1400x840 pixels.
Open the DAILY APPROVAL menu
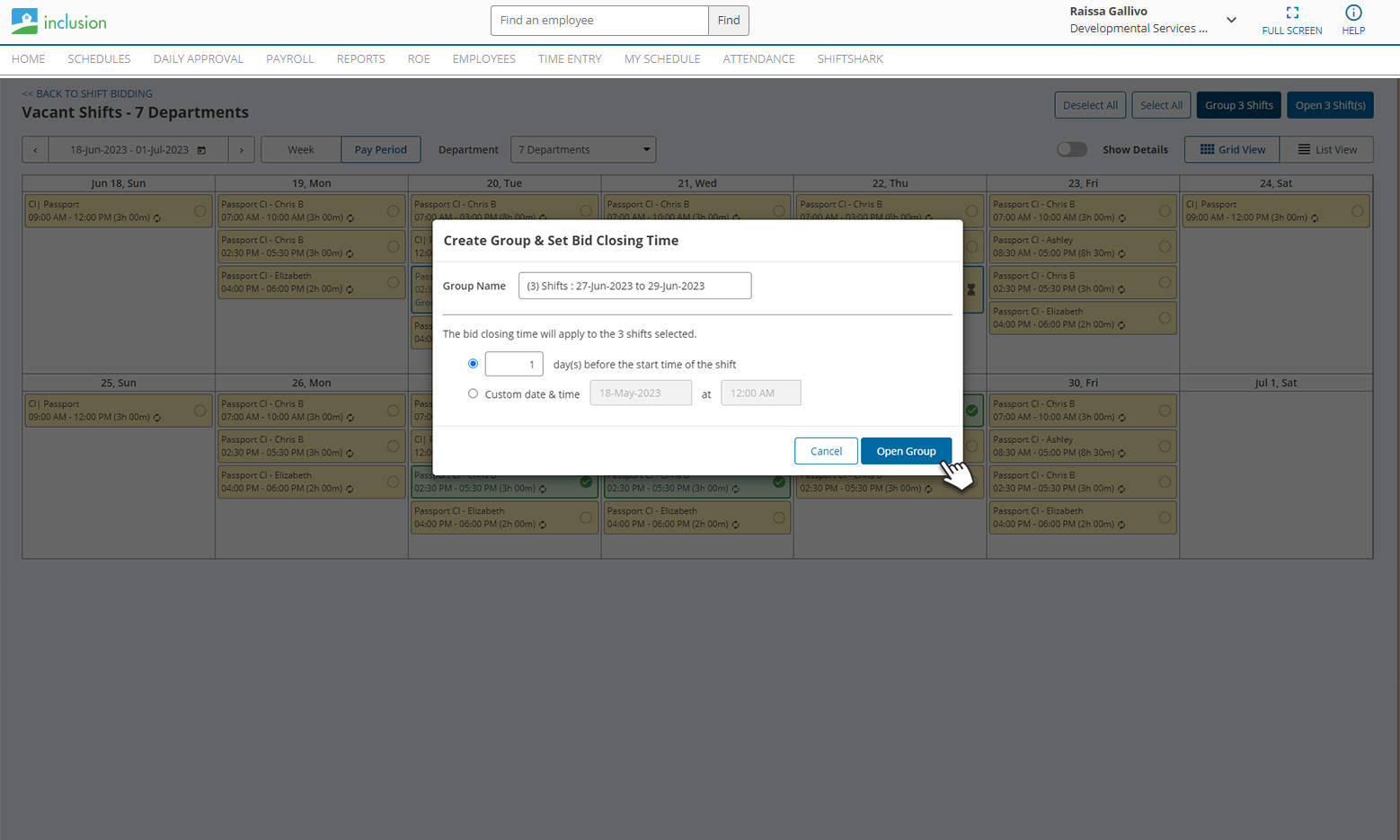coord(199,59)
